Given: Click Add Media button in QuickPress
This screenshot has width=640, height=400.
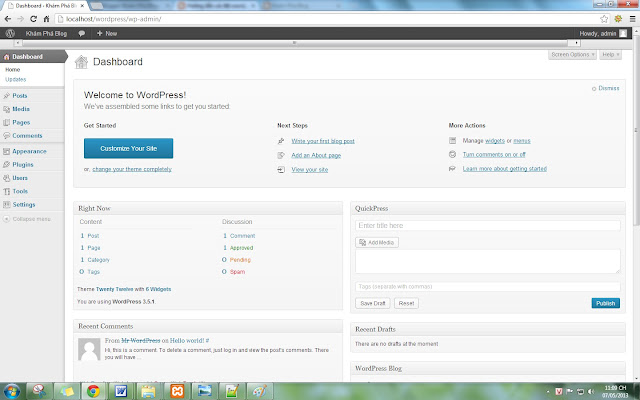Looking at the screenshot, I should click(x=377, y=242).
